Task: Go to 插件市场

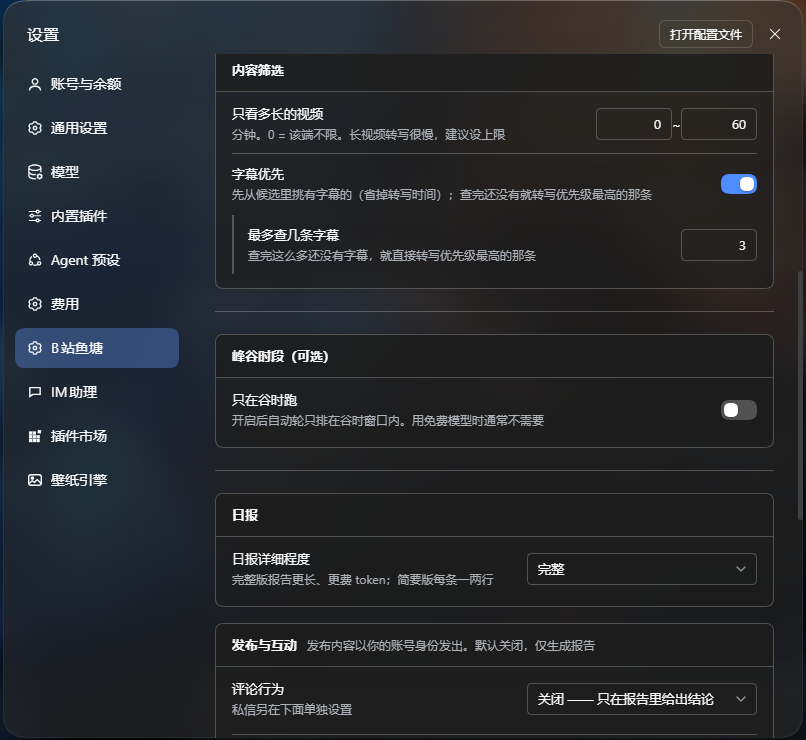Action: (x=97, y=436)
